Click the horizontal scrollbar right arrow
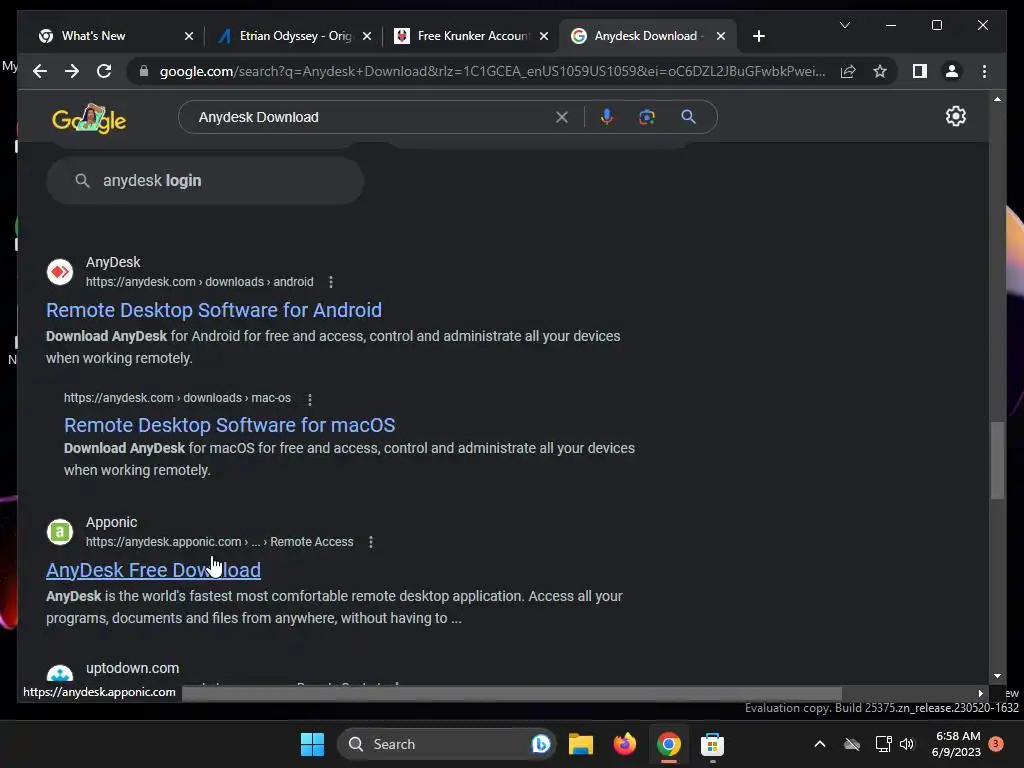This screenshot has height=768, width=1024. point(980,693)
